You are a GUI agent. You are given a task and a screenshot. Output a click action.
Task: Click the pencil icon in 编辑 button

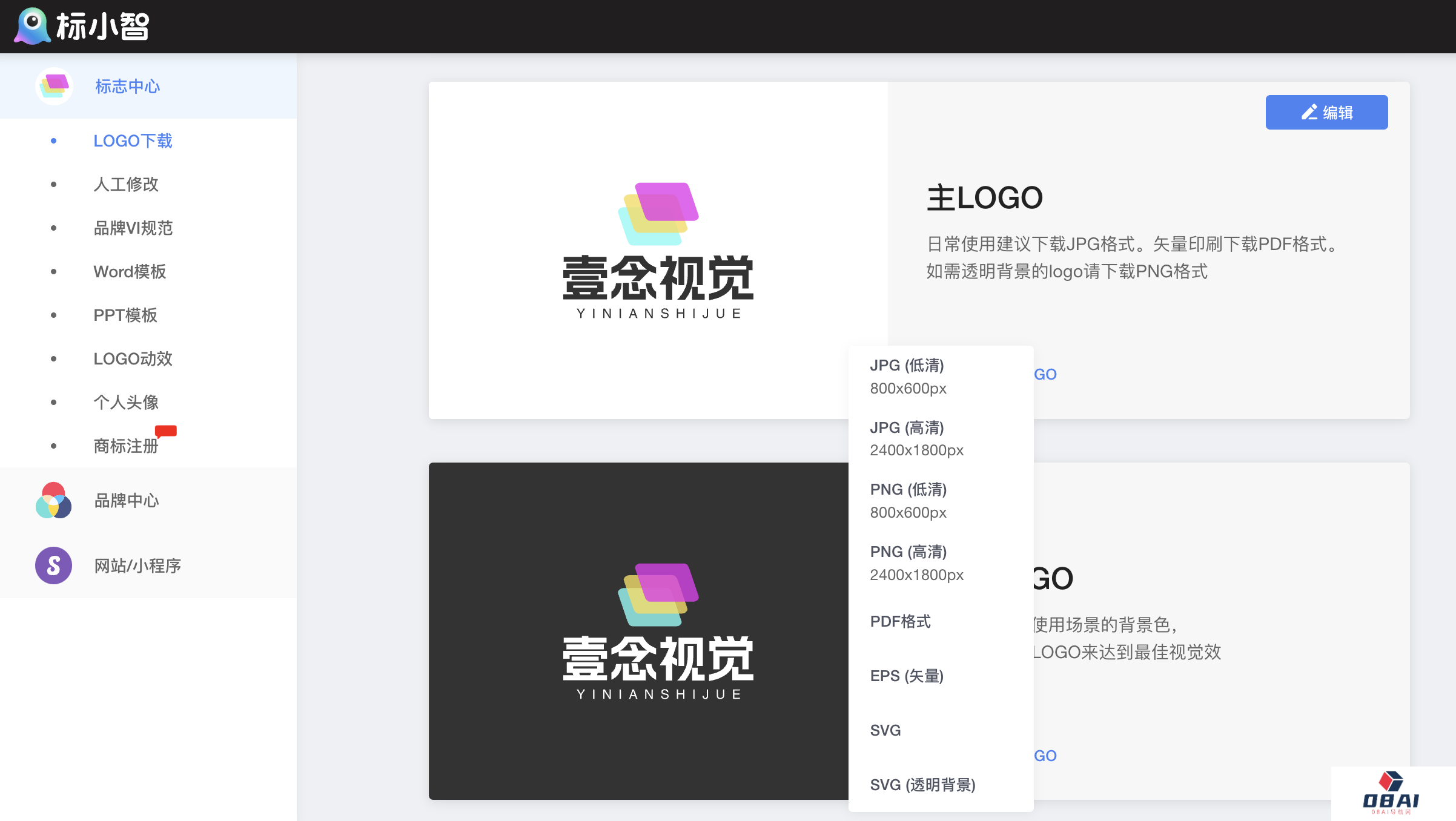(1309, 113)
